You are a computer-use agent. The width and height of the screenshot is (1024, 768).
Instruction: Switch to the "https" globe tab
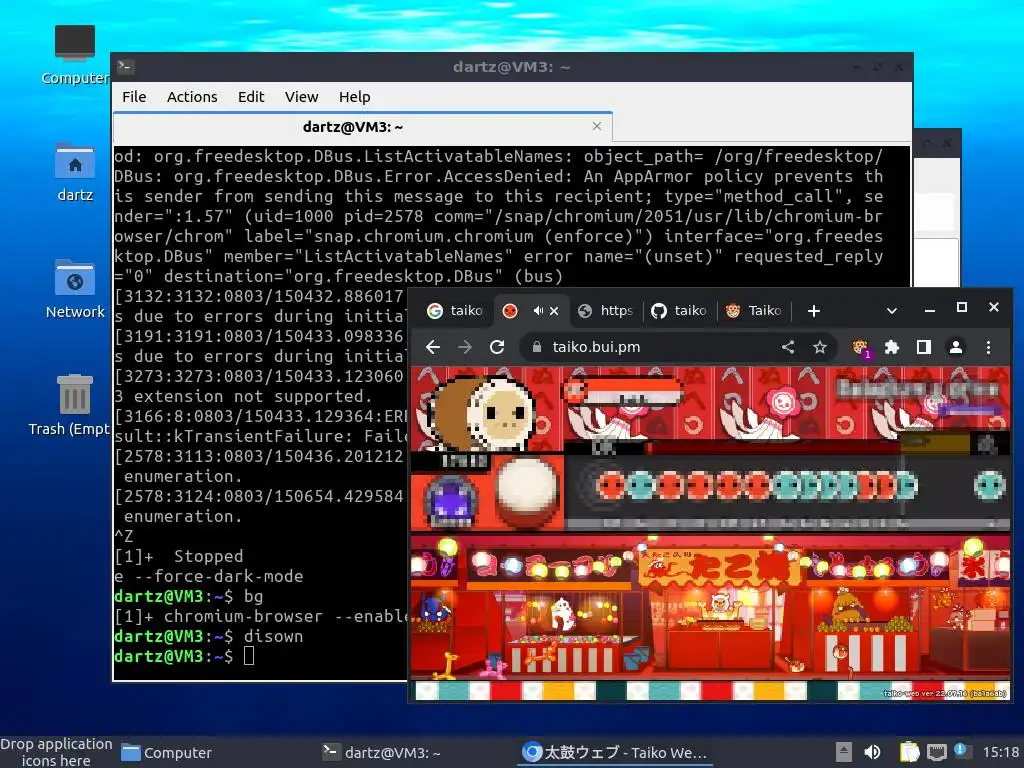(x=606, y=311)
